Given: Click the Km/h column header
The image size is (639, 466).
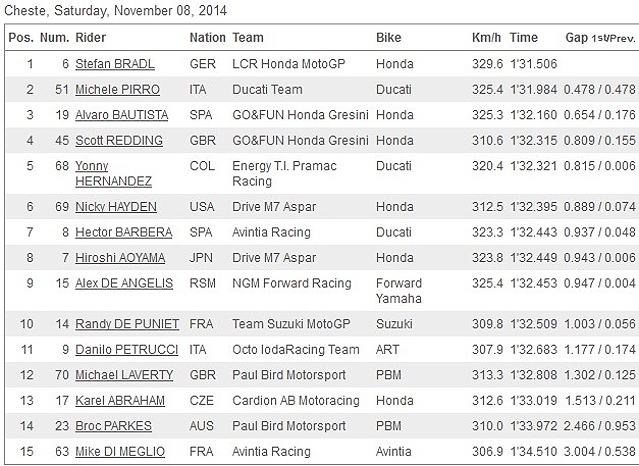Looking at the screenshot, I should [486, 38].
